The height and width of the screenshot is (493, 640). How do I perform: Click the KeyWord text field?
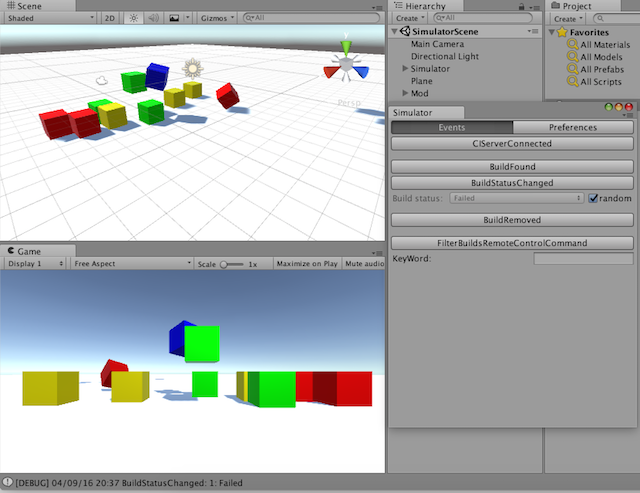point(583,258)
